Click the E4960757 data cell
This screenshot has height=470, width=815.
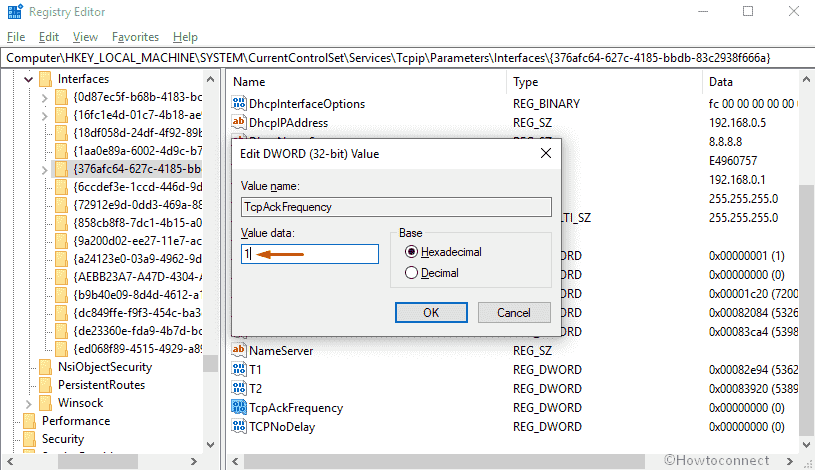point(733,161)
